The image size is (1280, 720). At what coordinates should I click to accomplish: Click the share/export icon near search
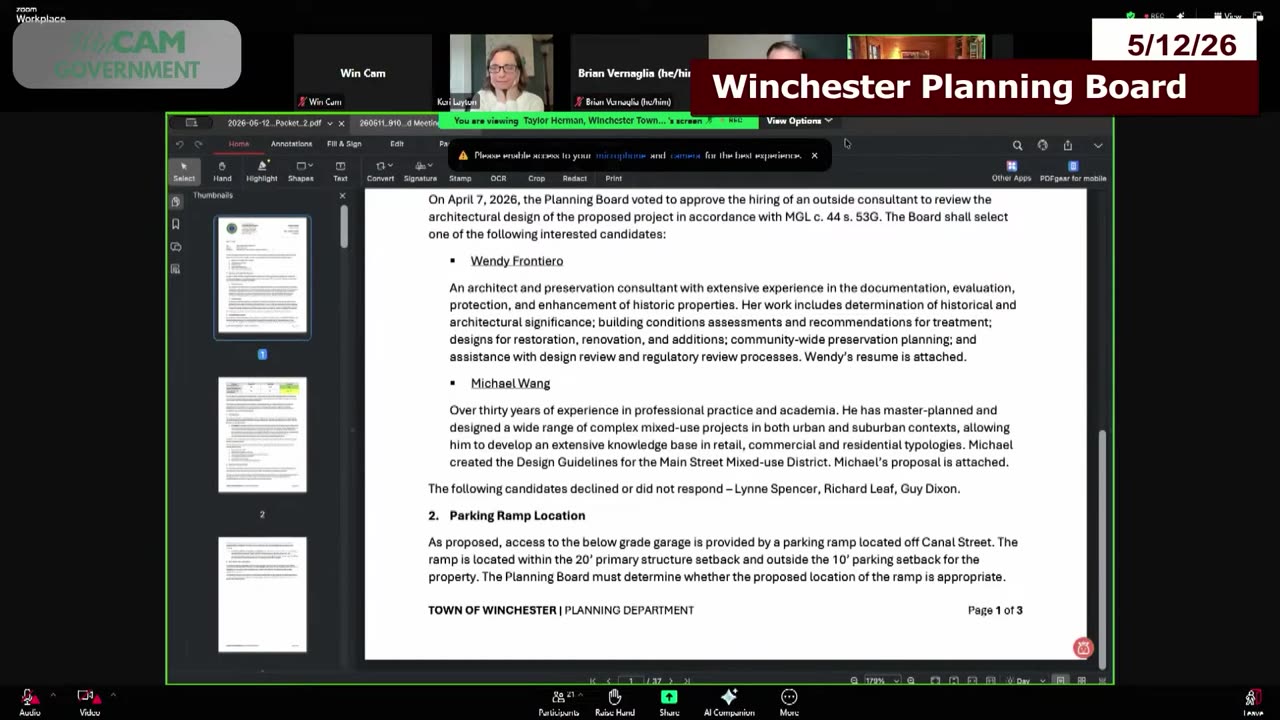pos(1067,145)
